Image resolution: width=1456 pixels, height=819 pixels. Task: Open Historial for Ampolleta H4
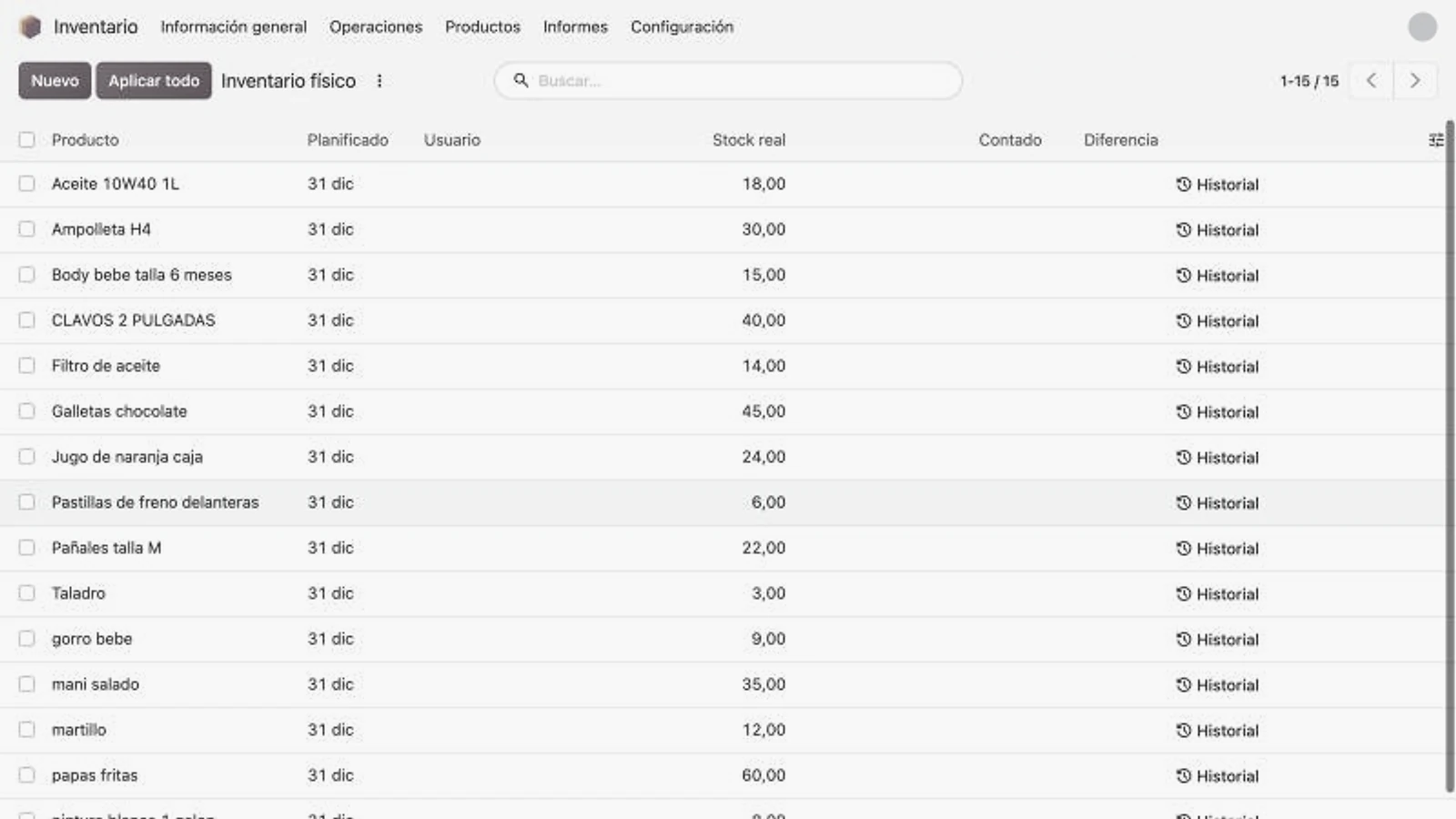[x=1217, y=230]
